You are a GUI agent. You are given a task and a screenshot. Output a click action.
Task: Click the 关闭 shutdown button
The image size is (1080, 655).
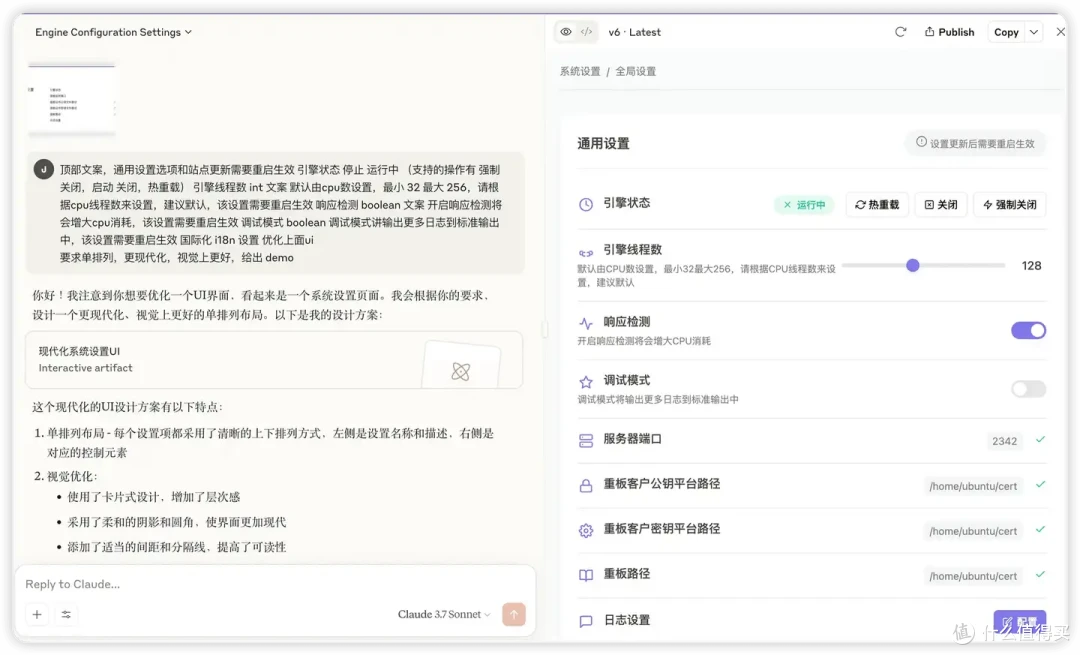(x=941, y=205)
